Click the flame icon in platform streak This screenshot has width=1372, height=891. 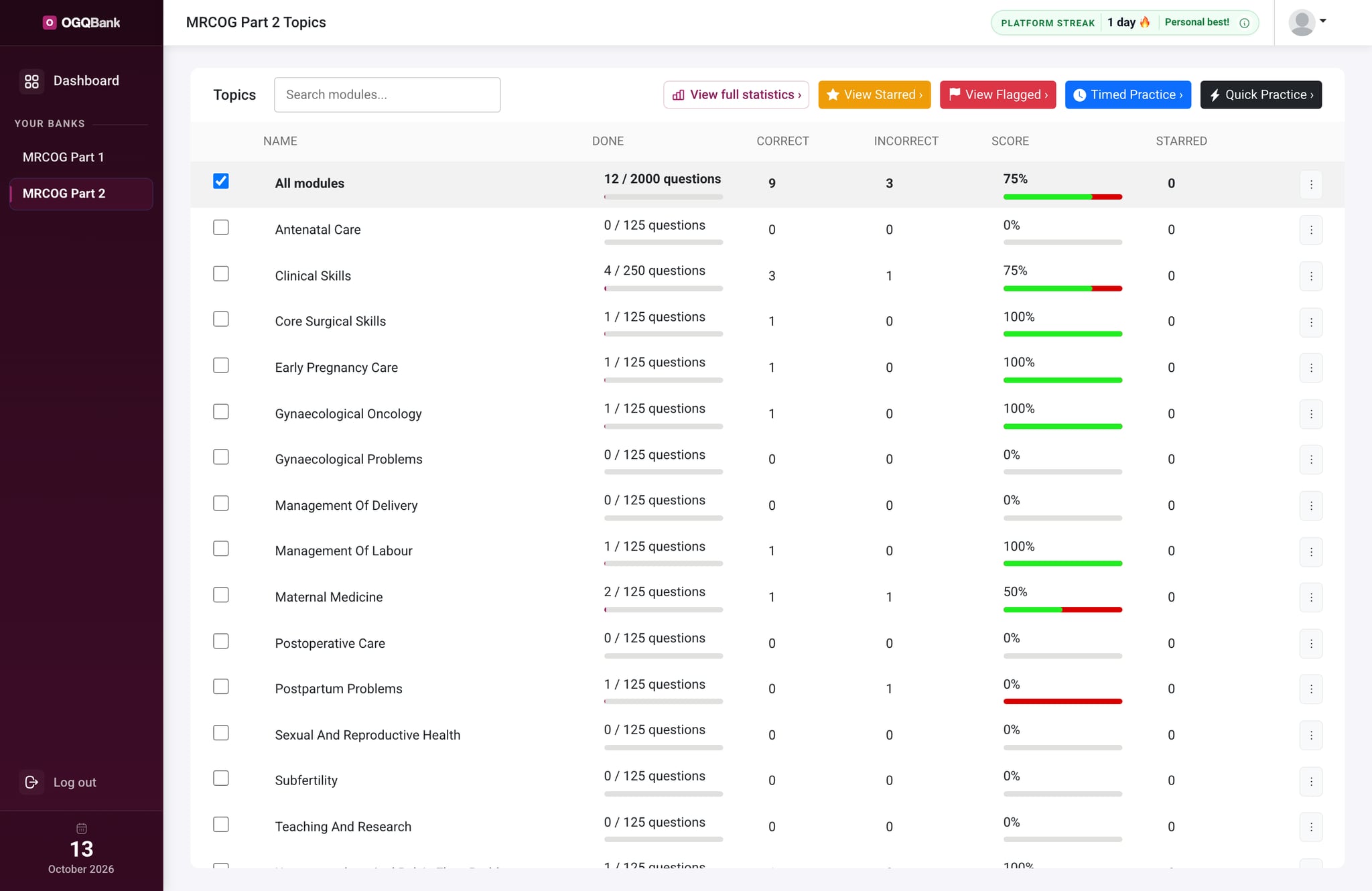coord(1145,22)
